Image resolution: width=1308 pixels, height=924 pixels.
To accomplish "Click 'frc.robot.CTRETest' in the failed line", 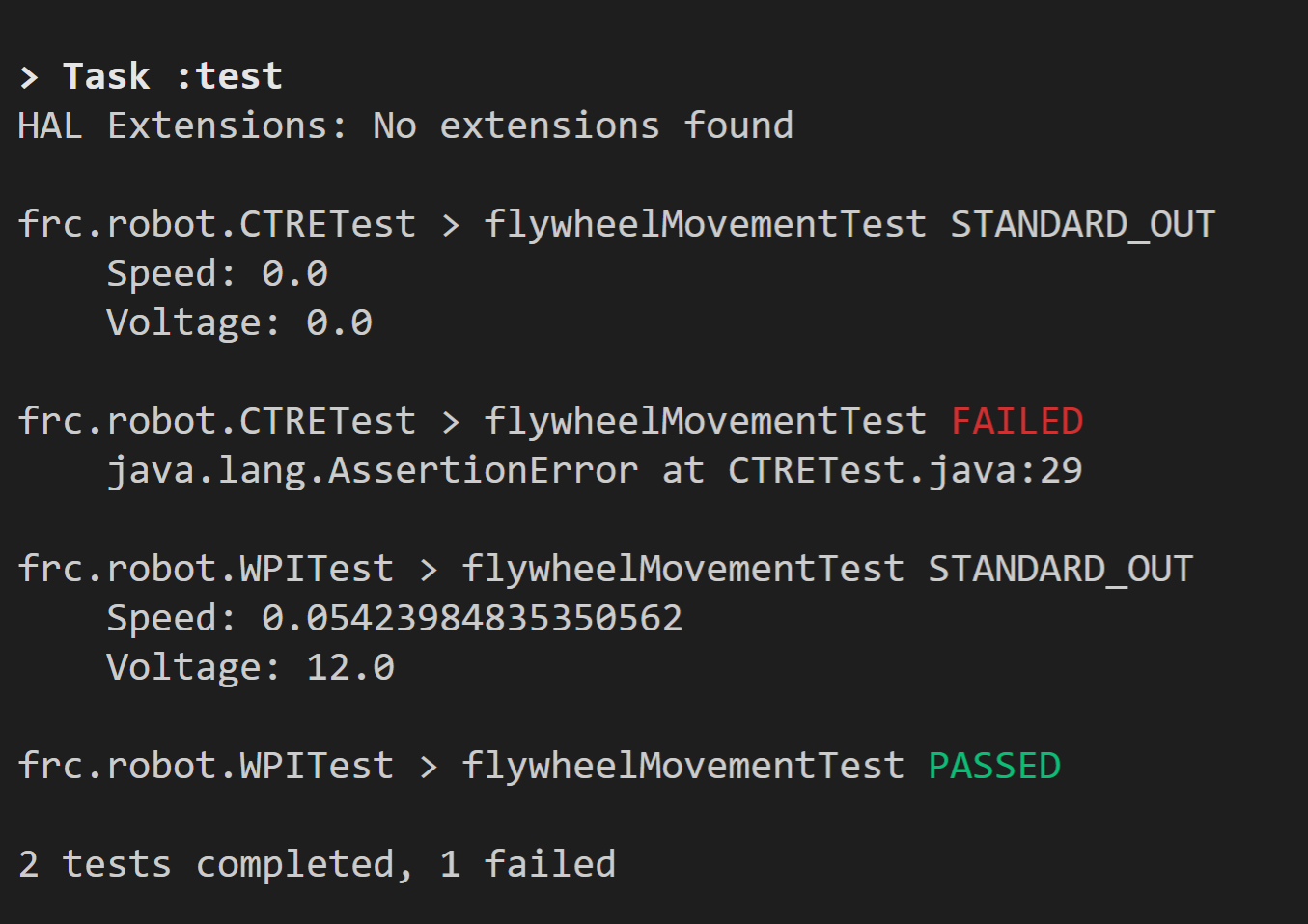I will tap(217, 421).
